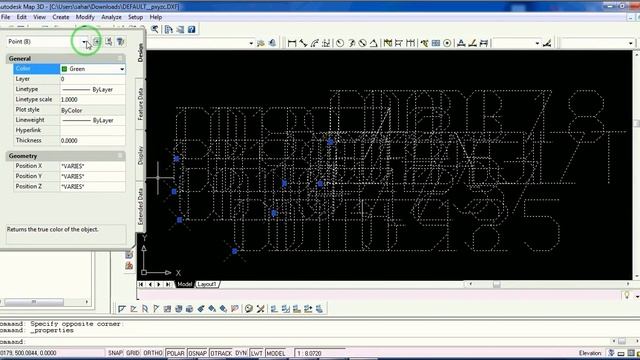Go to first layout tab arrow
Viewport: 640px width, 360px height.
(x=141, y=284)
